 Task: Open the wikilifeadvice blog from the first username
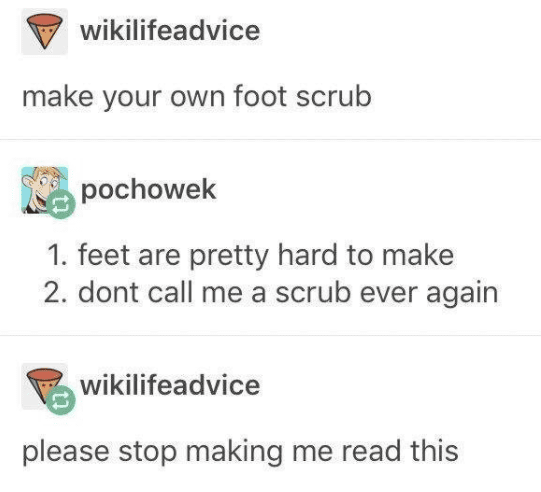point(170,31)
